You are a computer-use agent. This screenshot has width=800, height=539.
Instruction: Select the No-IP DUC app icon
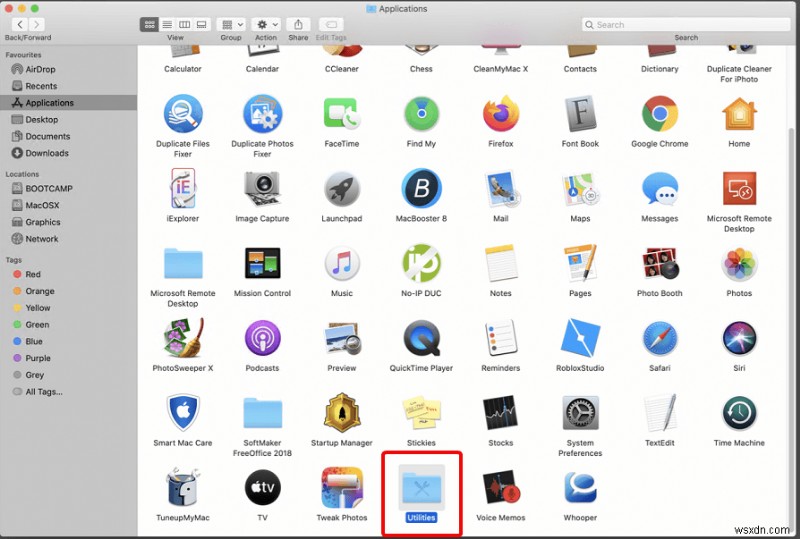pos(421,263)
